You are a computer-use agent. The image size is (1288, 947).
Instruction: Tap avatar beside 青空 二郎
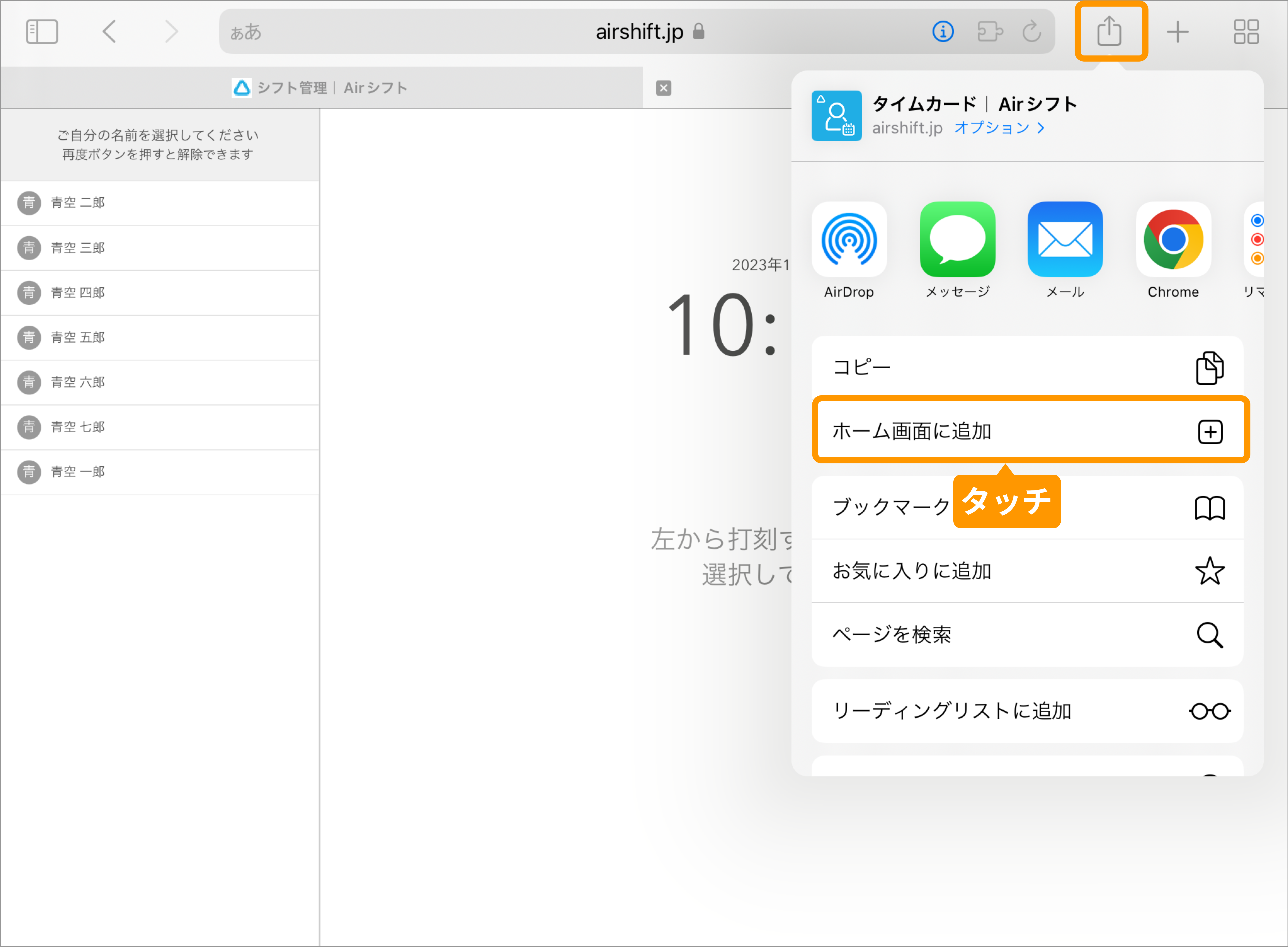29,203
